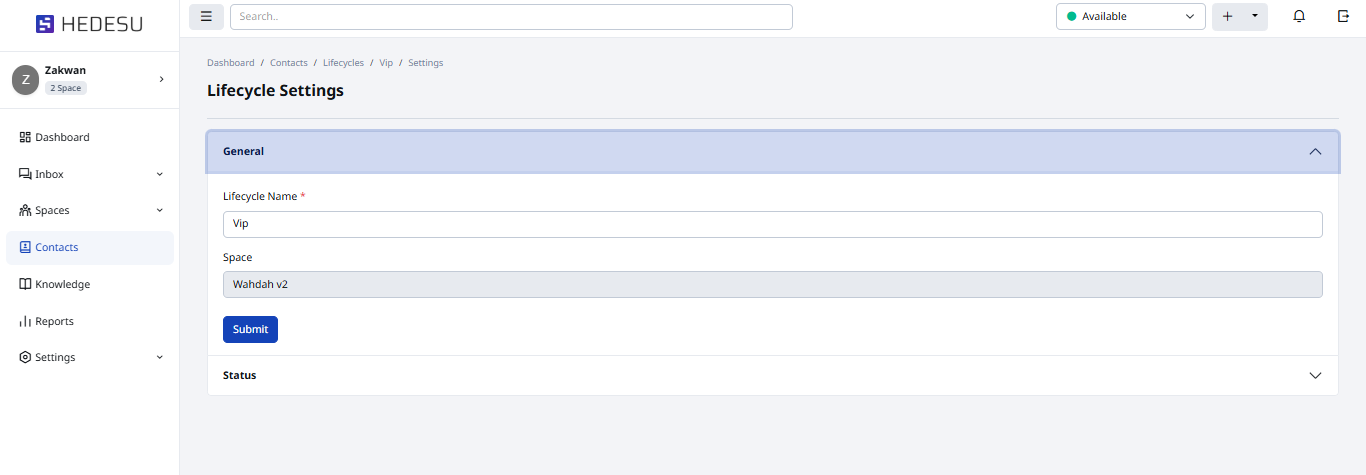Open Knowledge from the sidebar
Screen dimensions: 1366x475
point(62,284)
